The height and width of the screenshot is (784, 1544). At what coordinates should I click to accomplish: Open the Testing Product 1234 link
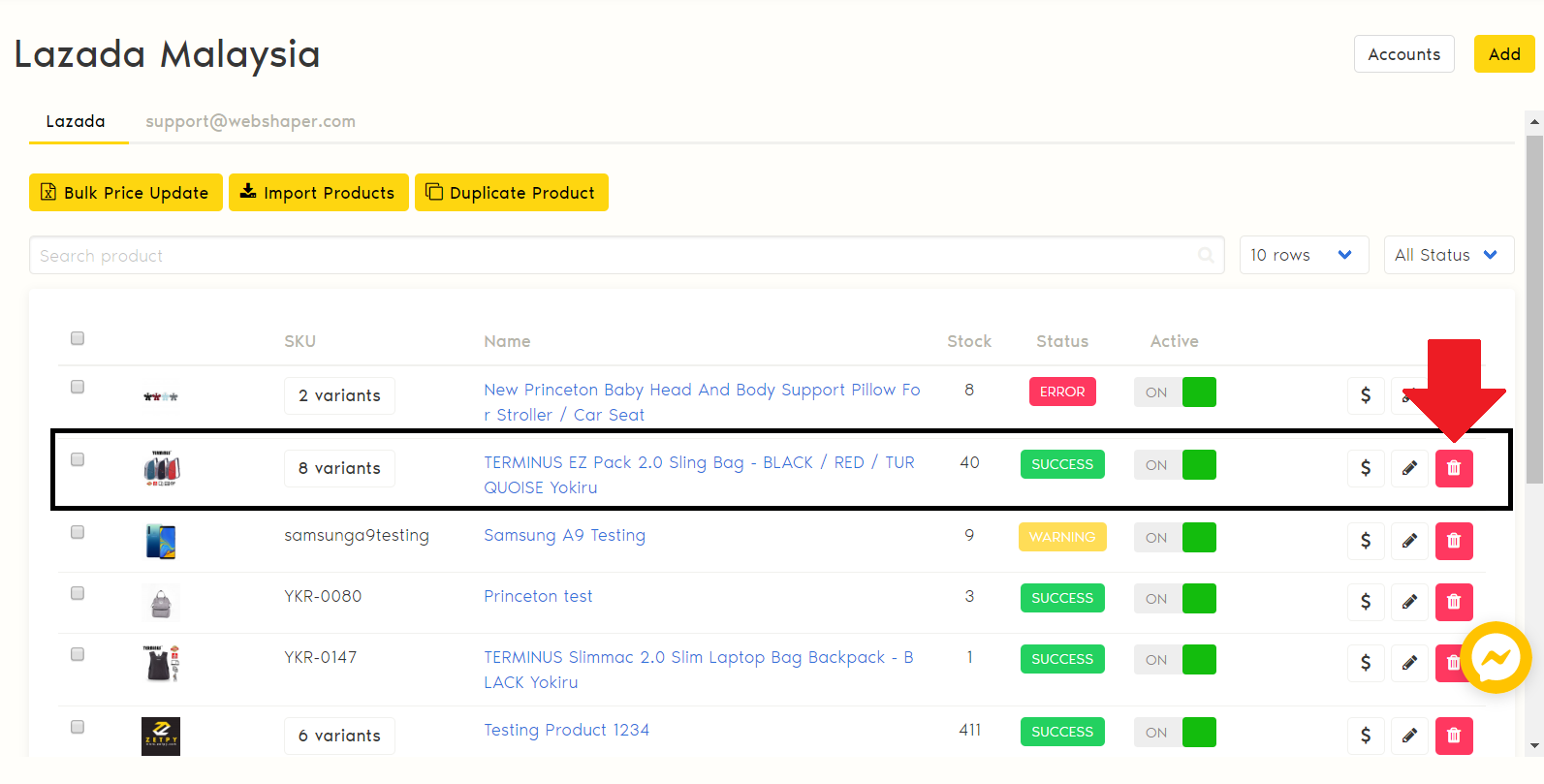click(x=566, y=730)
